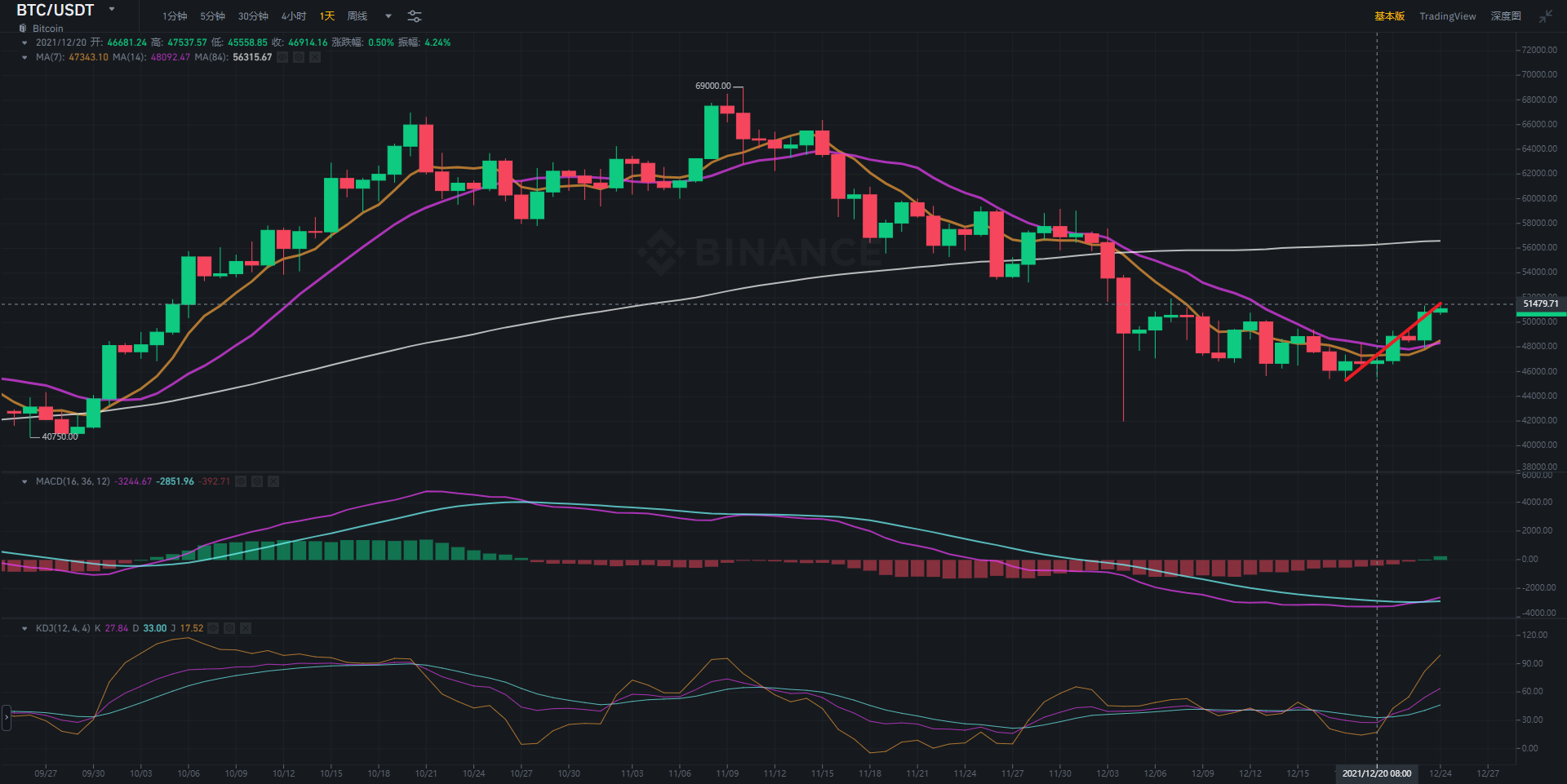Remove the MACD indicator with its X
Image resolution: width=1567 pixels, height=784 pixels.
click(273, 481)
